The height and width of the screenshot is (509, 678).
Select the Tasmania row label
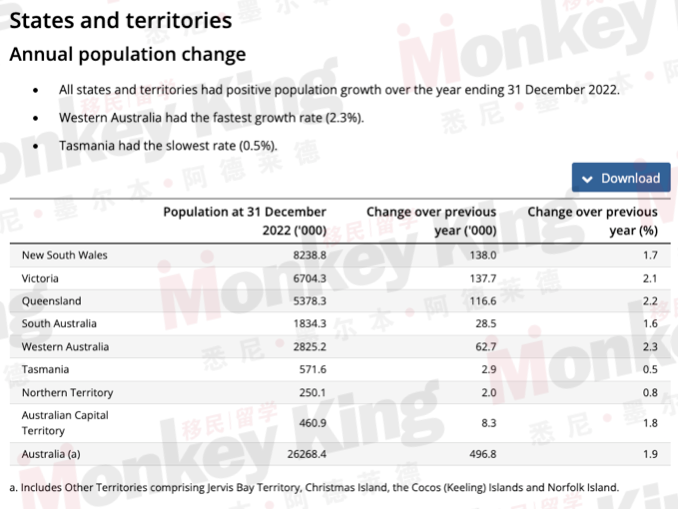click(x=45, y=369)
